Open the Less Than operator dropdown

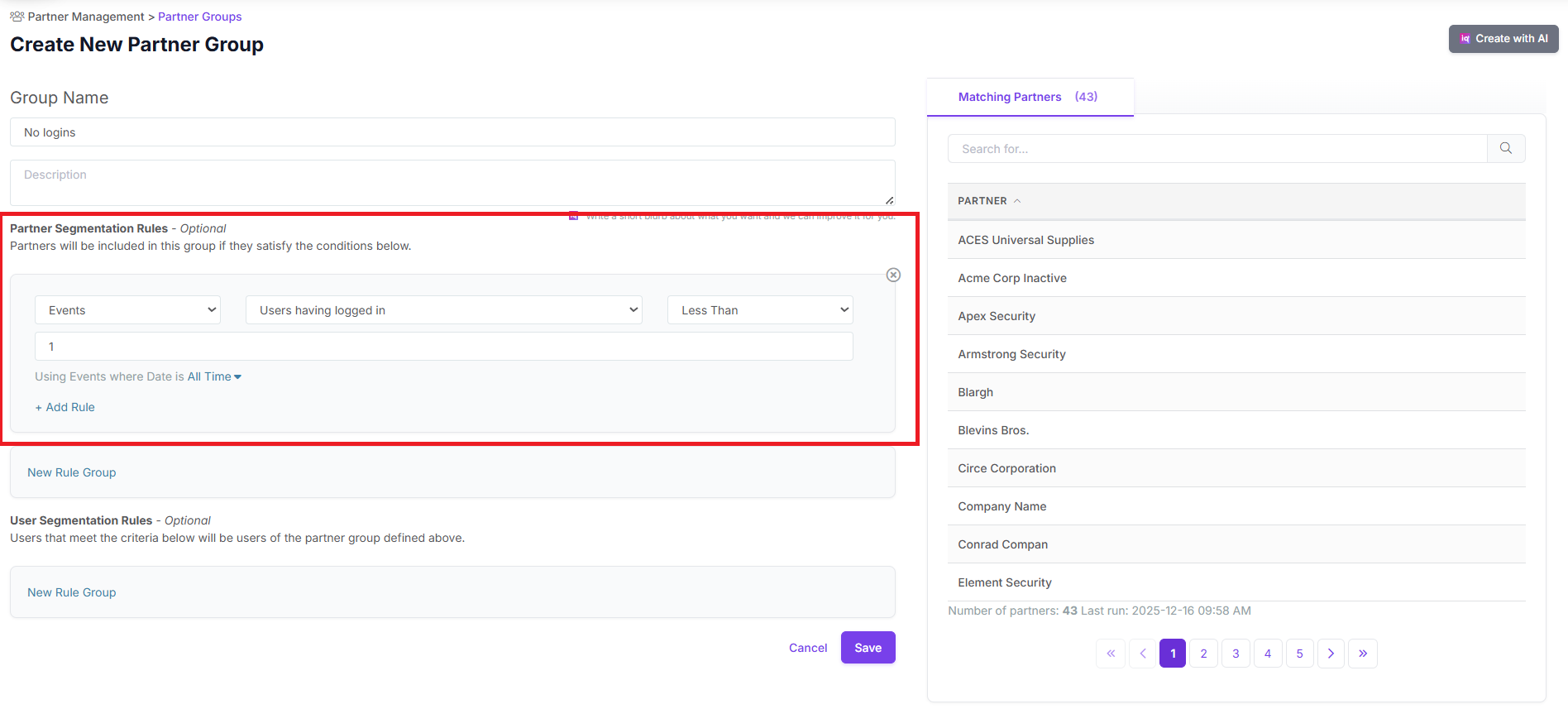760,310
